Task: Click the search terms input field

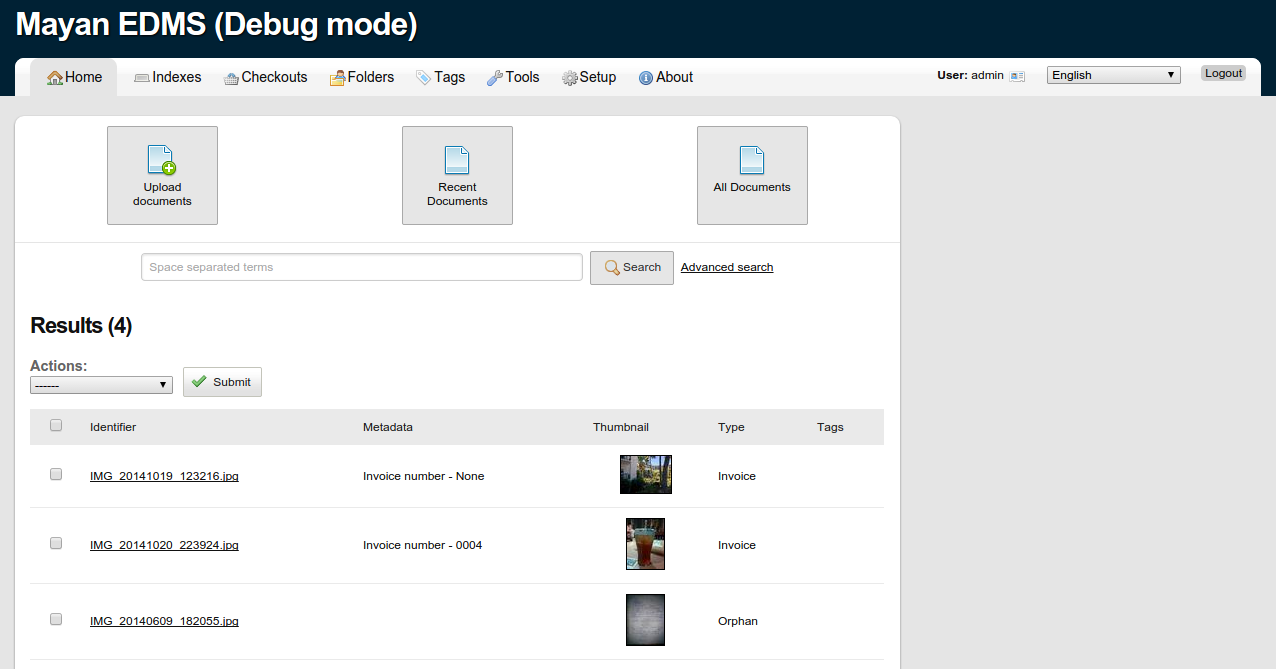Action: point(361,267)
